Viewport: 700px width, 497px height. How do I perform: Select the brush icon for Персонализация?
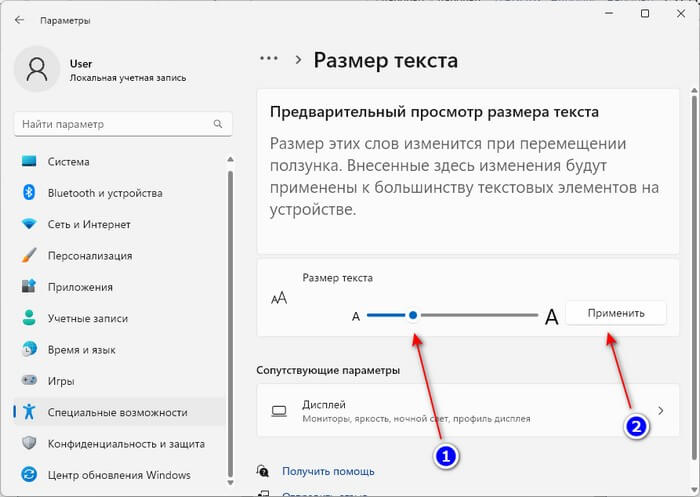29,255
